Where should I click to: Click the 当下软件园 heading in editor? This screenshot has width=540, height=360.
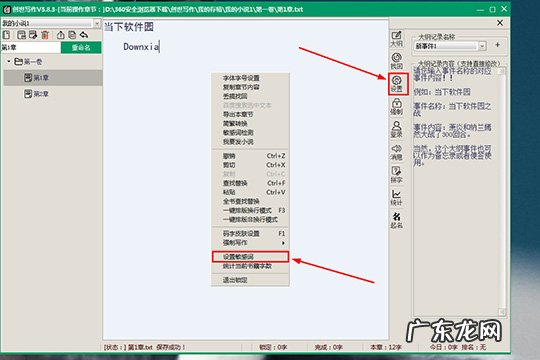pyautogui.click(x=129, y=27)
